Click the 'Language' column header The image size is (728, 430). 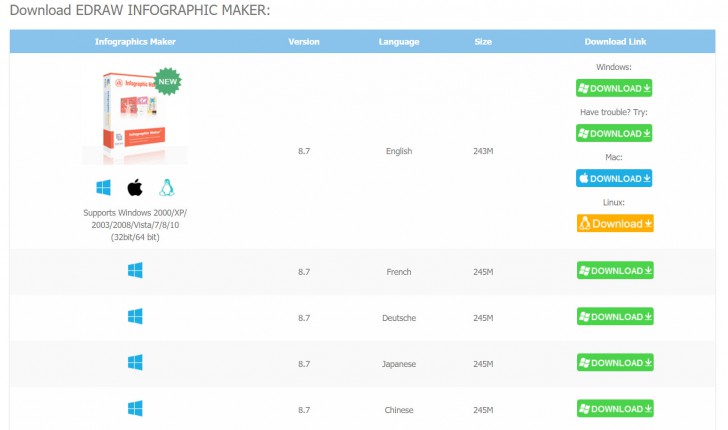[x=399, y=42]
